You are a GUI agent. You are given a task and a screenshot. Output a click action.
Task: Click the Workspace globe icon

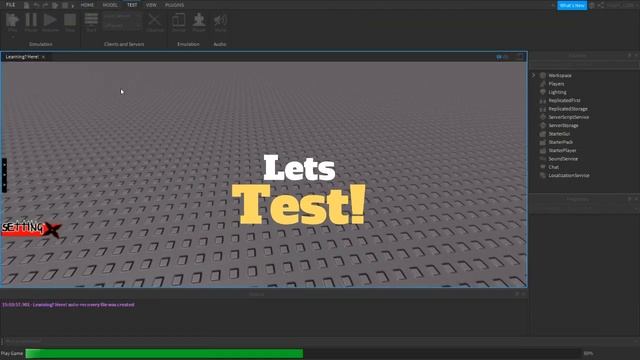pos(542,76)
